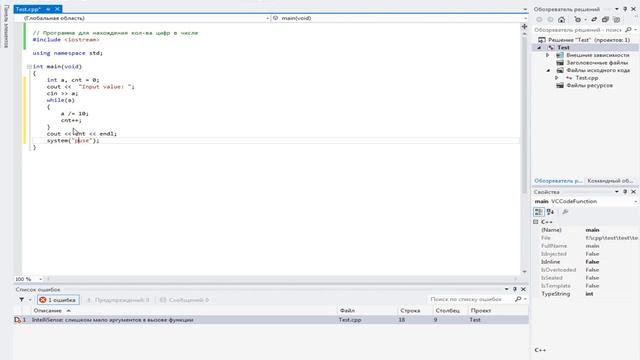
Task: Toggle the '1 ошибка' errors filter
Action: (x=58, y=300)
